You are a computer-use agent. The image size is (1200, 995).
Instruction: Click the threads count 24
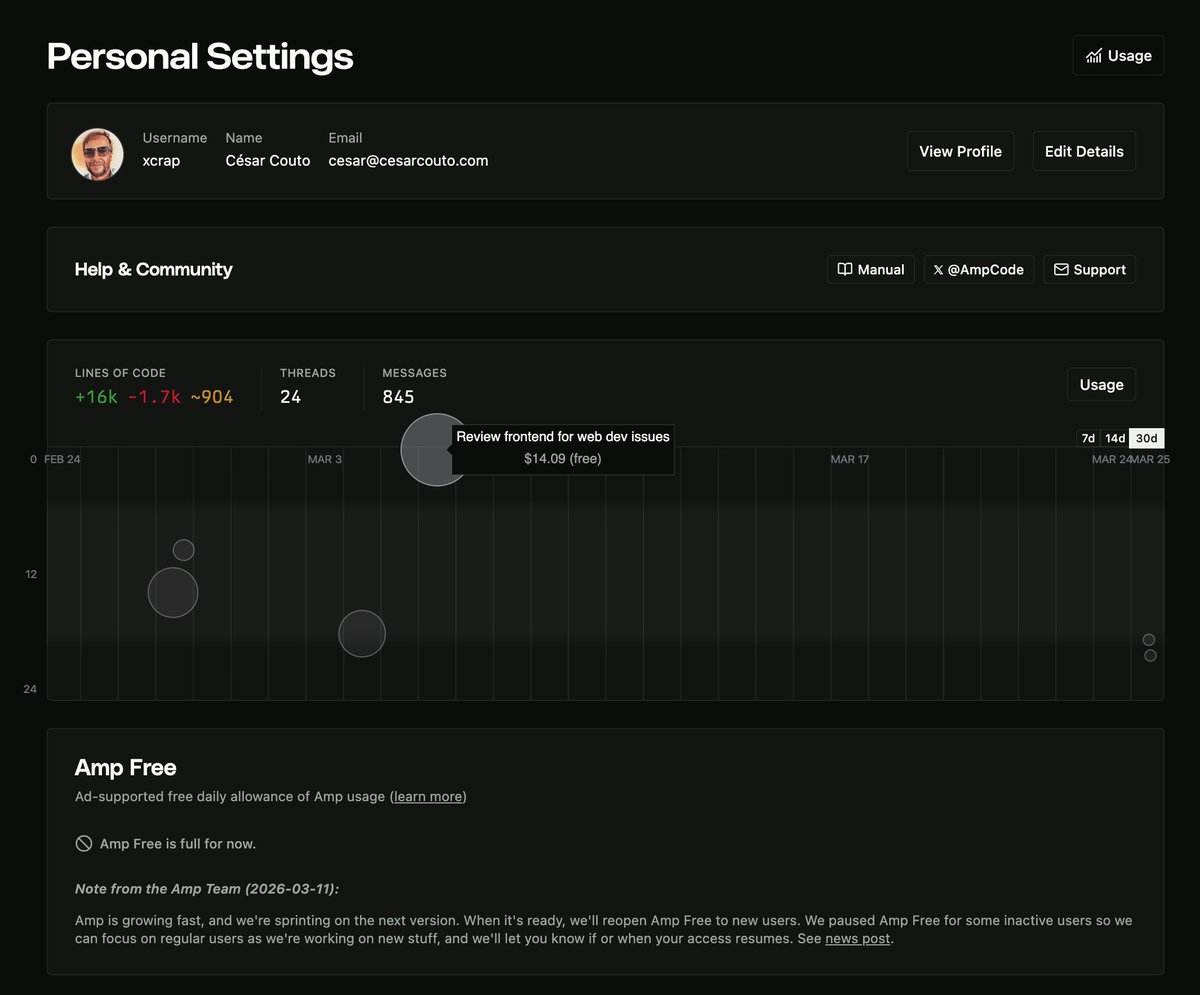point(291,397)
